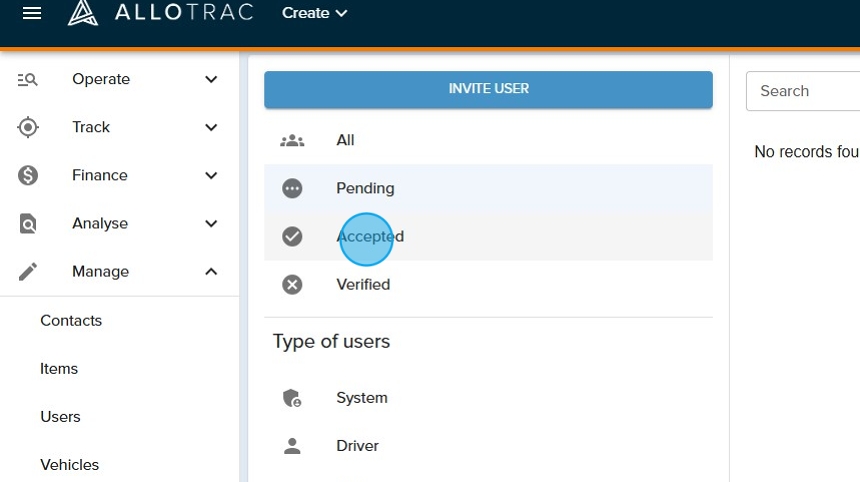Expand the Track section chevron
860x482 pixels.
pos(211,128)
